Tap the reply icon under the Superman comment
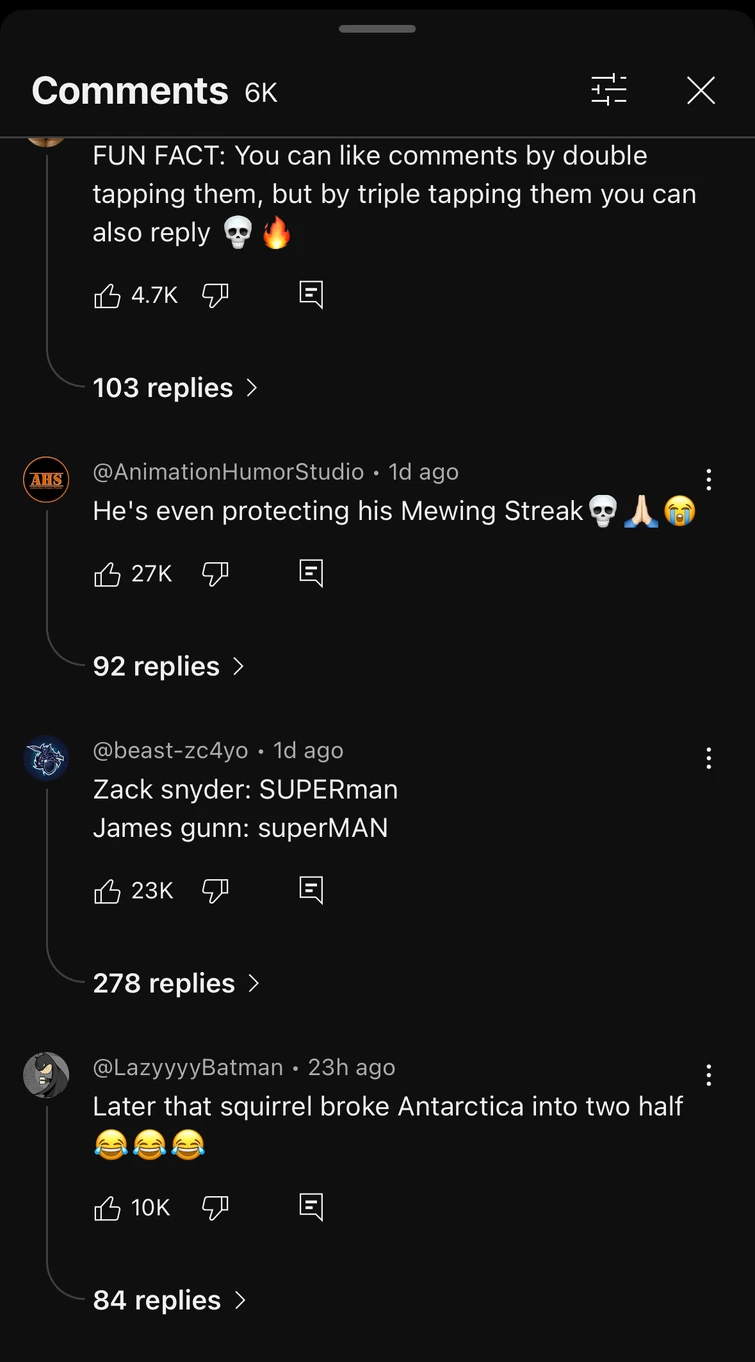The width and height of the screenshot is (755, 1362). coord(311,890)
